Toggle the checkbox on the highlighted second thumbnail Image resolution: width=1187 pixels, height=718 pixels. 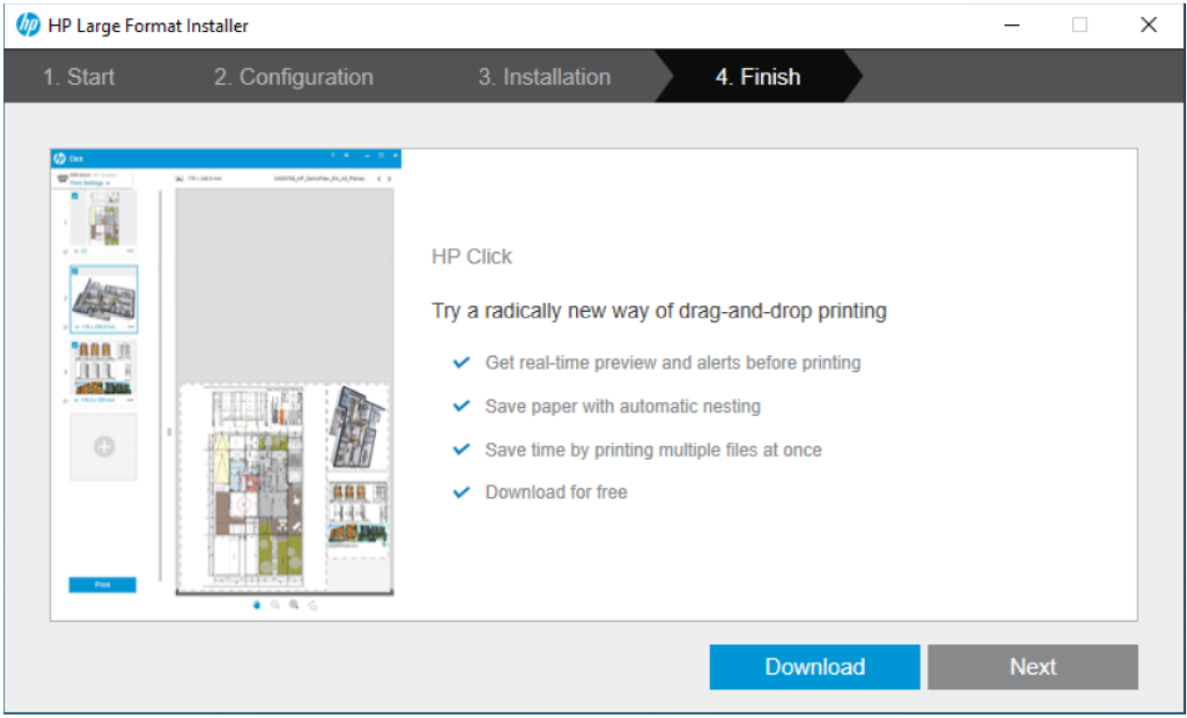(77, 269)
